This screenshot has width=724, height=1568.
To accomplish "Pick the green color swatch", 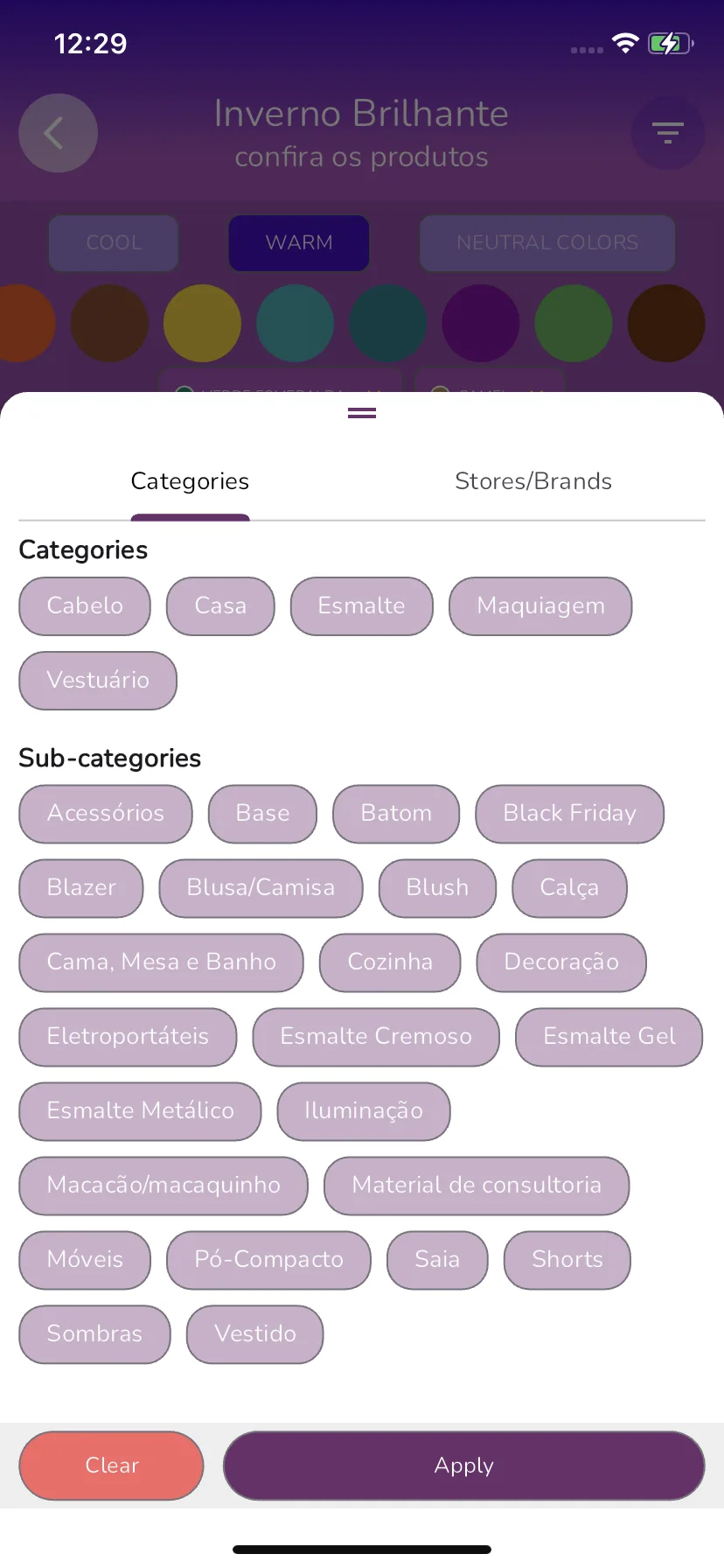I will pyautogui.click(x=574, y=323).
